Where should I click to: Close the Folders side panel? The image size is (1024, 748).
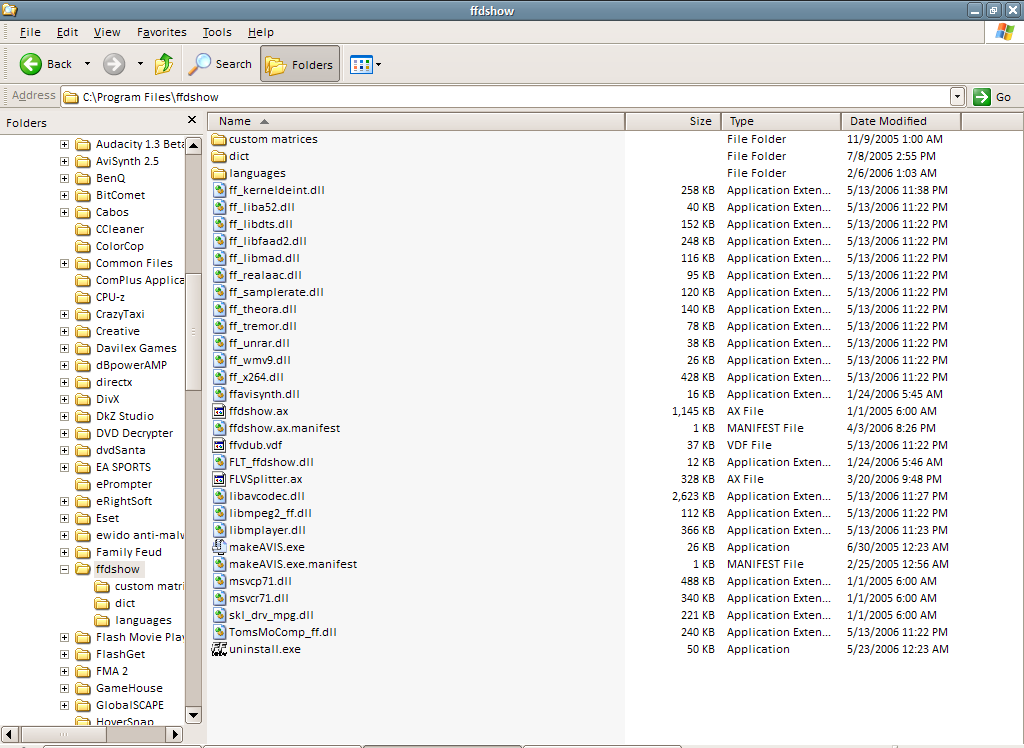(x=192, y=121)
